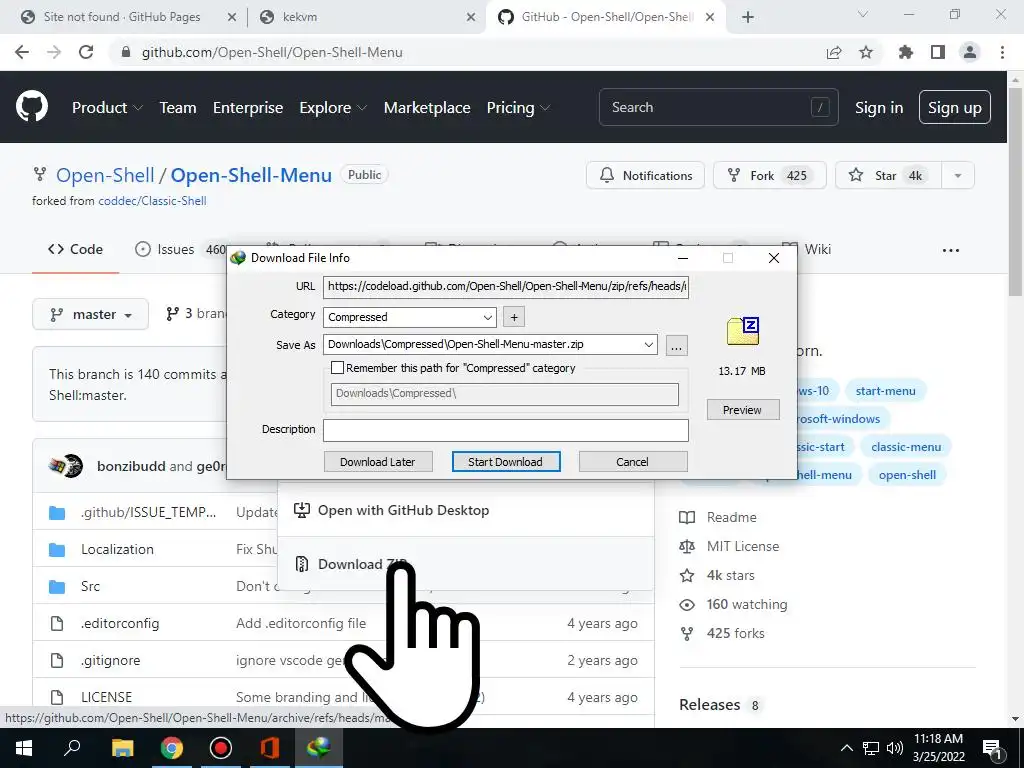Viewport: 1024px width, 768px height.
Task: Click the browse '...' button next to Save As
Action: tap(677, 345)
